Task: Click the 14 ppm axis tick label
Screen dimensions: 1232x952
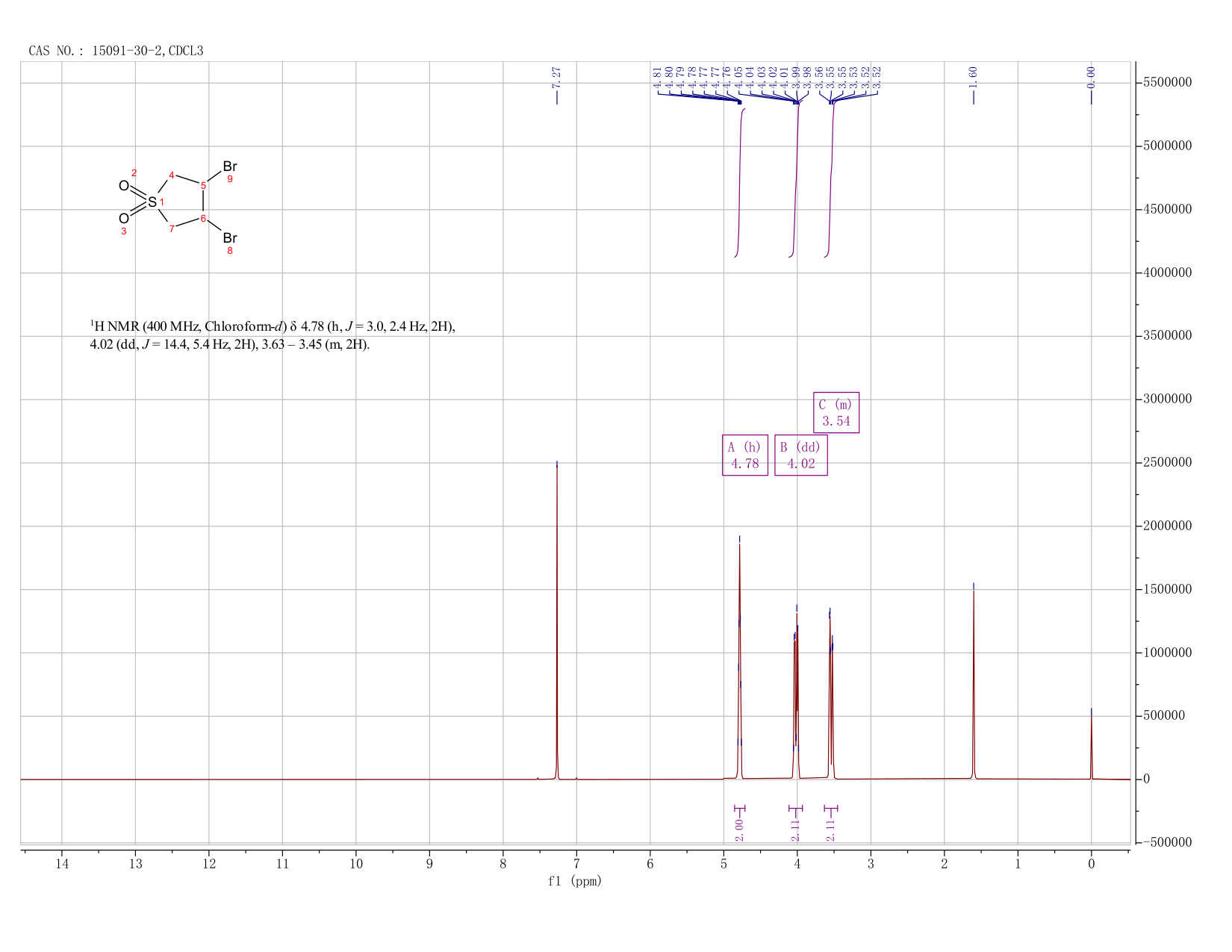Action: pos(62,865)
